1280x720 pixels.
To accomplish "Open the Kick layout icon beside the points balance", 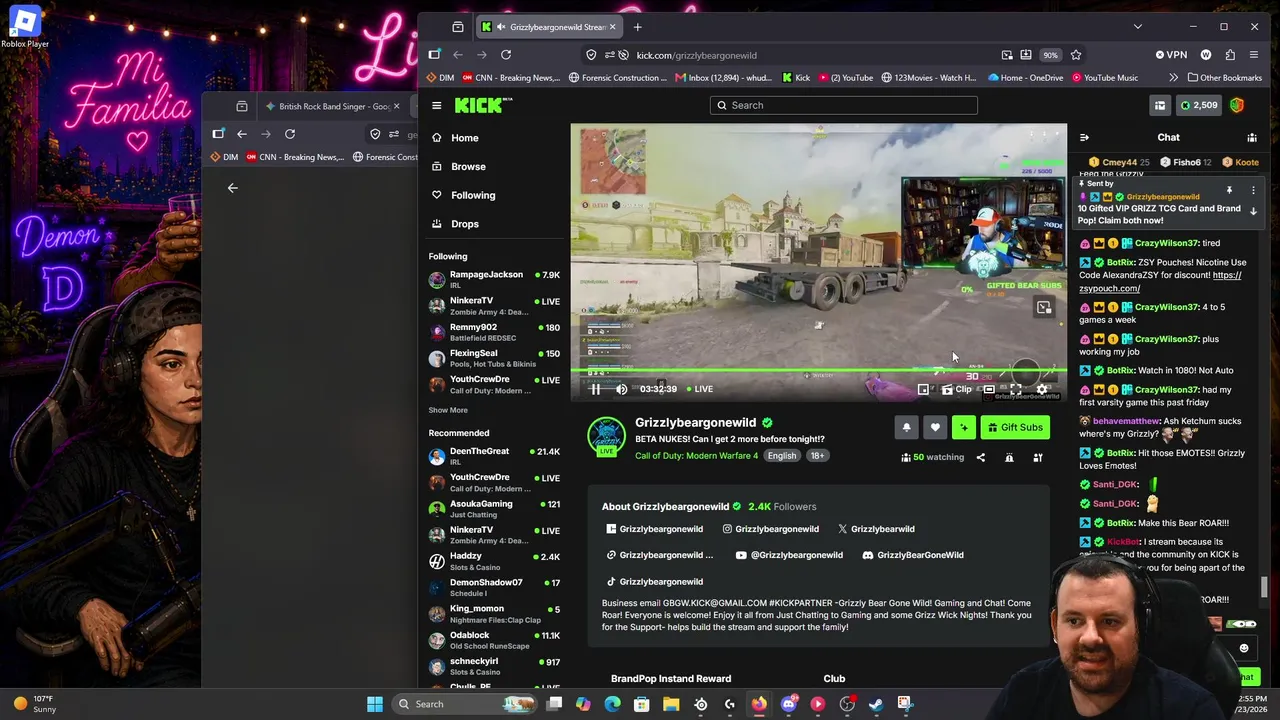I will (x=1160, y=105).
